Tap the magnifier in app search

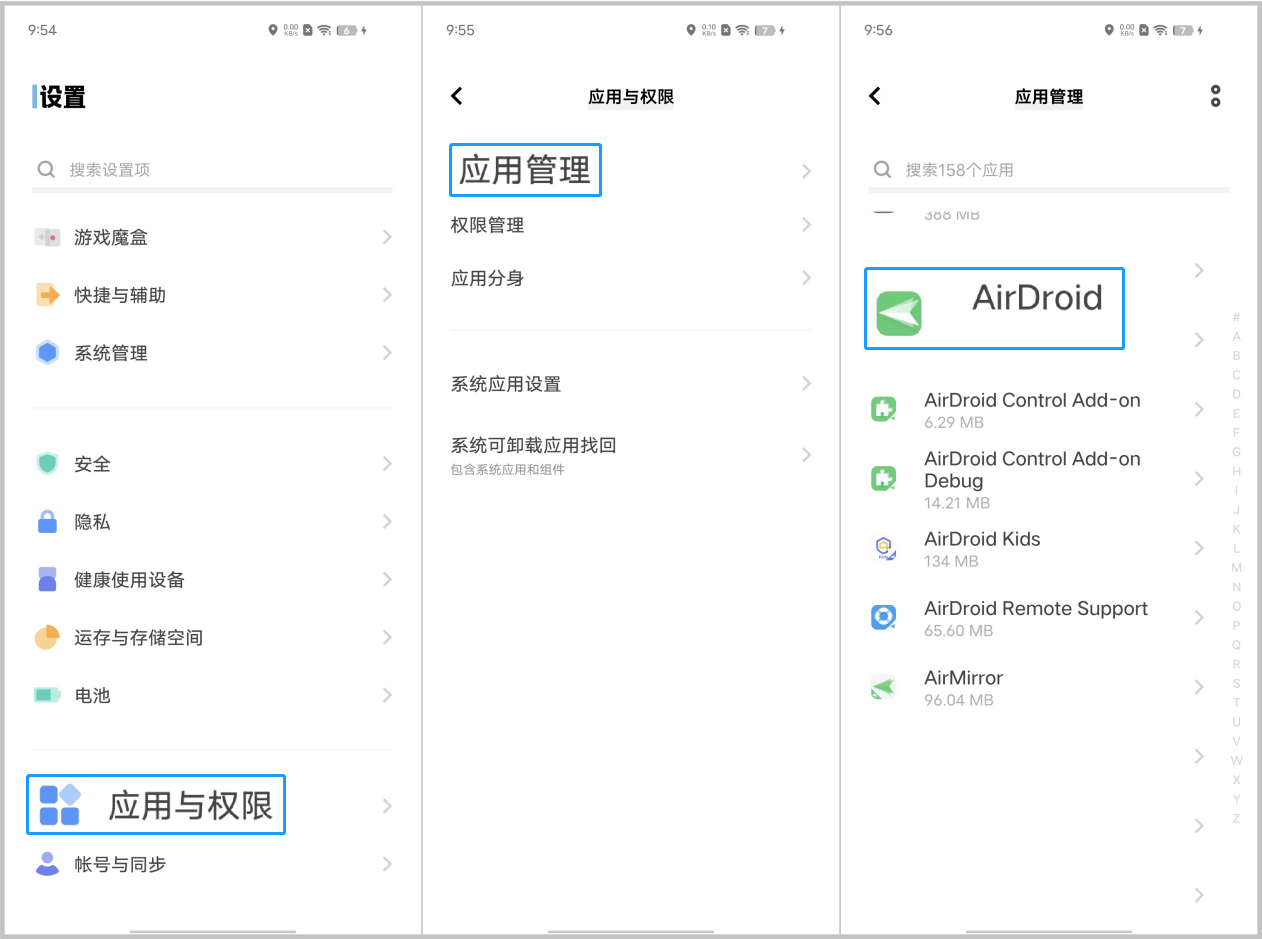[x=882, y=169]
